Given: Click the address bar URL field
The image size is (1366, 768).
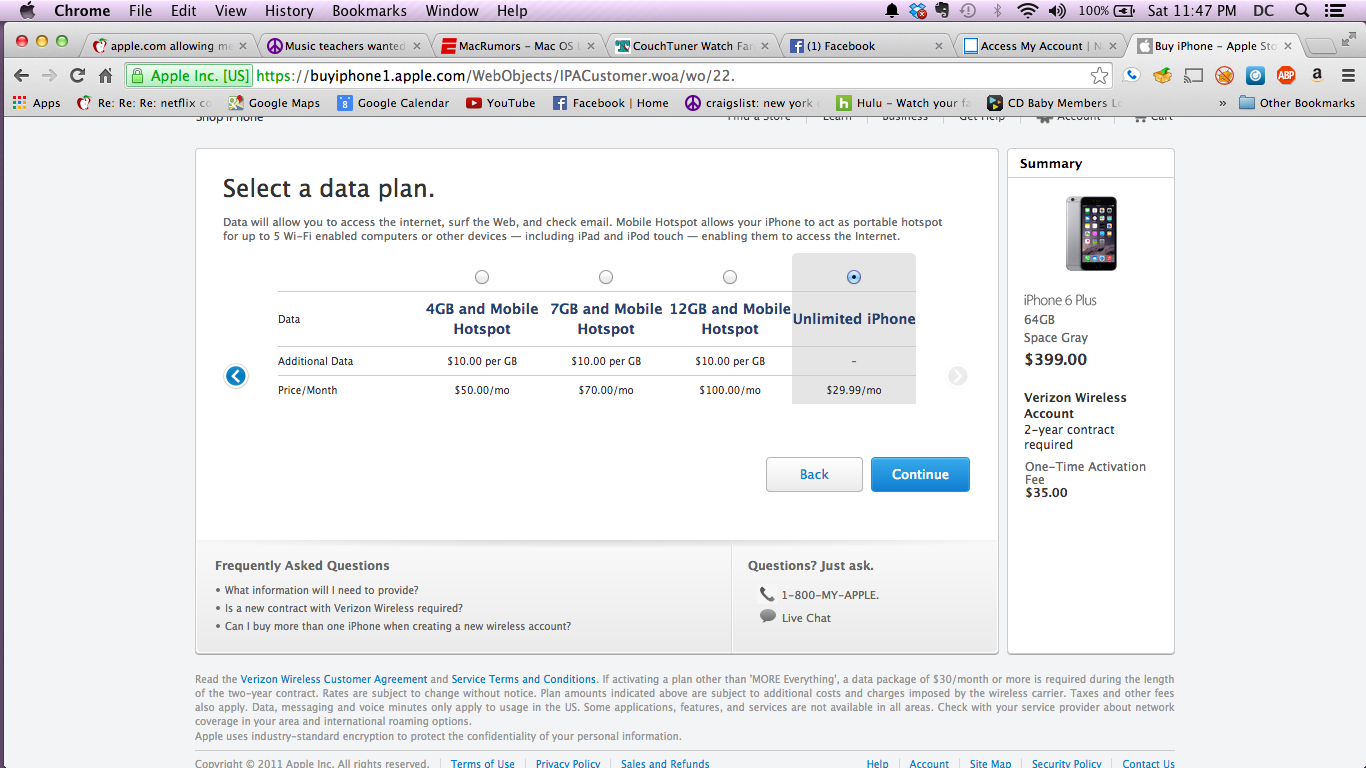Looking at the screenshot, I should (x=670, y=76).
